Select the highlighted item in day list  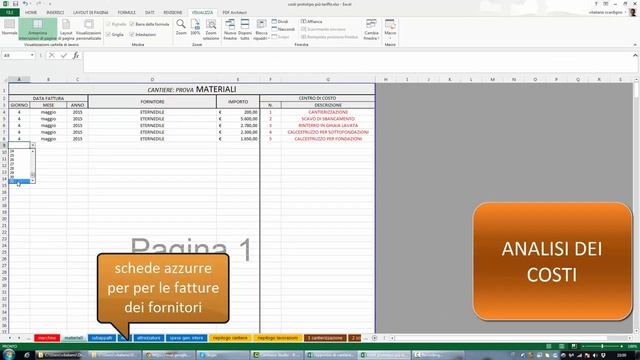pos(19,181)
